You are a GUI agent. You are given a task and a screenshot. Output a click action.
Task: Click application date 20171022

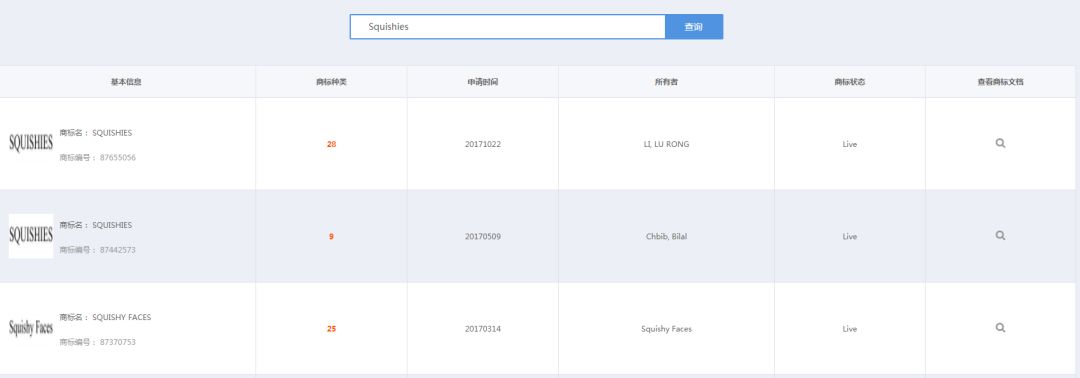[483, 145]
